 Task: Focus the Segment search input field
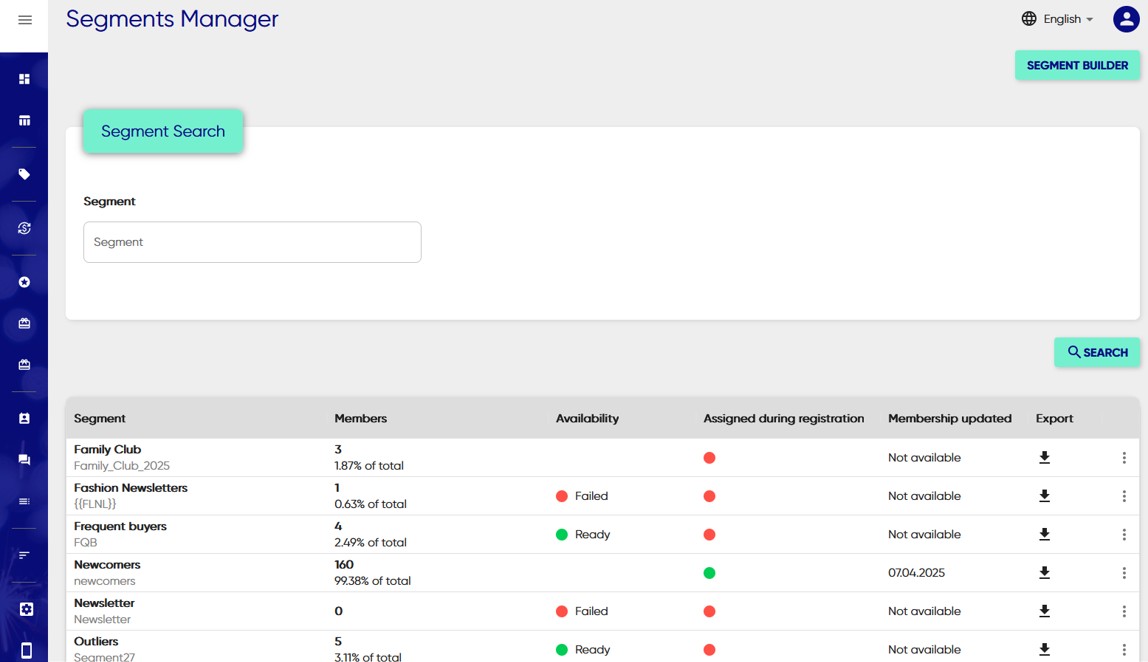252,242
